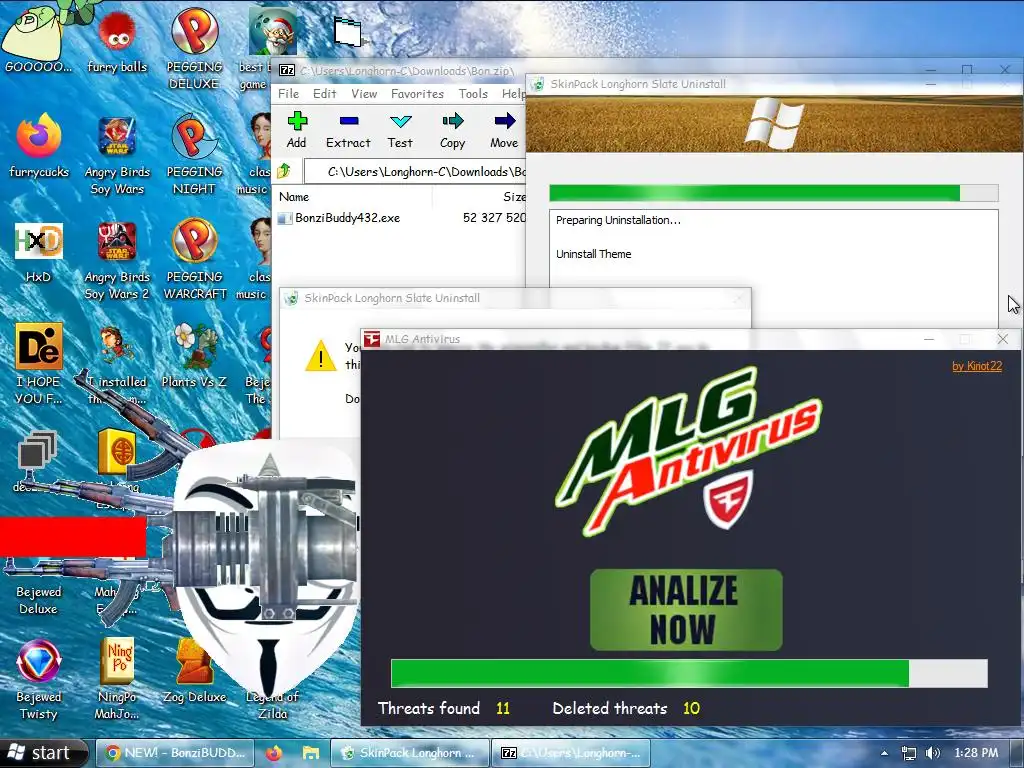
Task: Click the 'Deleted threats' count 10
Action: coord(692,709)
